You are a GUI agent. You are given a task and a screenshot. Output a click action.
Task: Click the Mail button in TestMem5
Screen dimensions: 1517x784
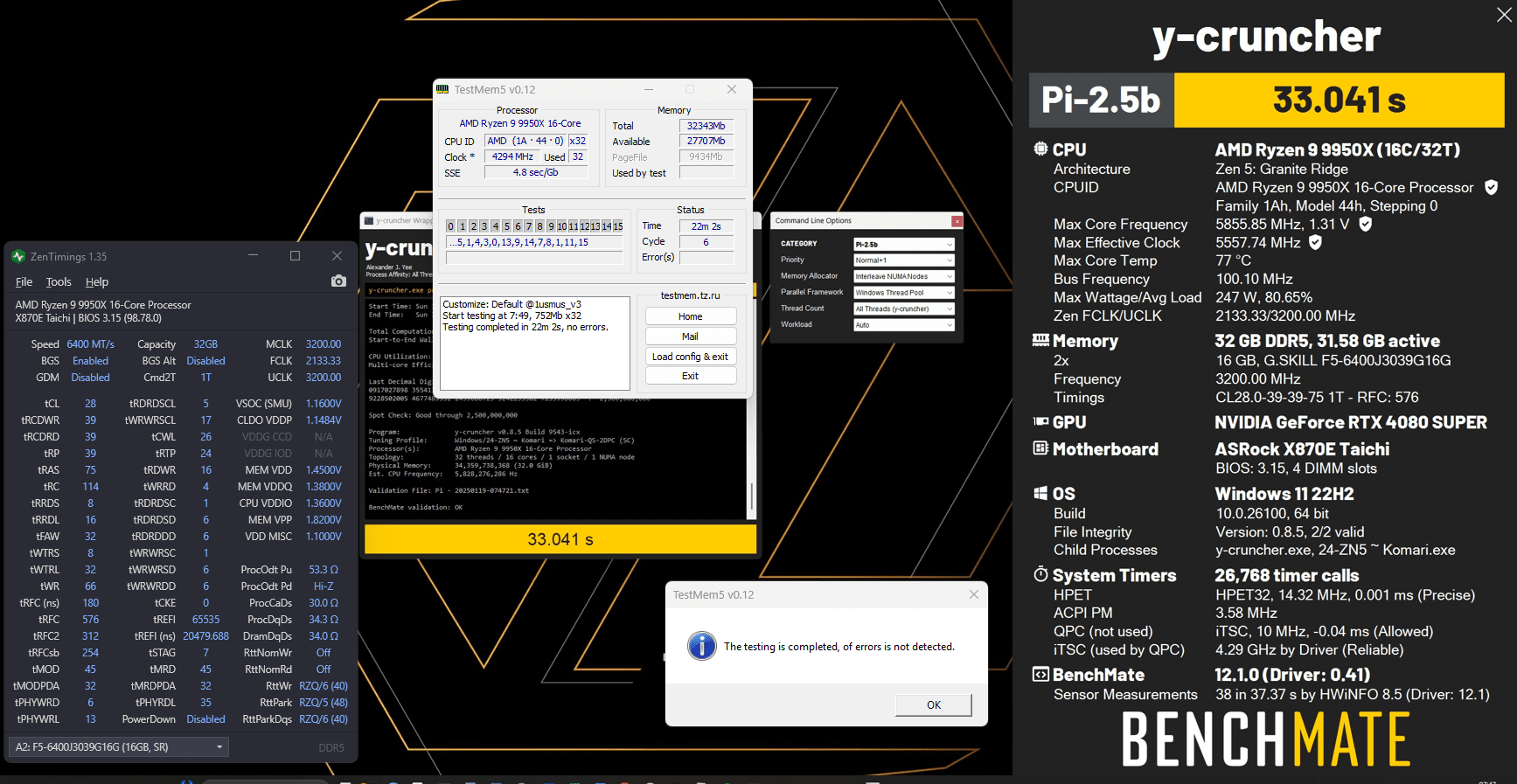pyautogui.click(x=691, y=336)
